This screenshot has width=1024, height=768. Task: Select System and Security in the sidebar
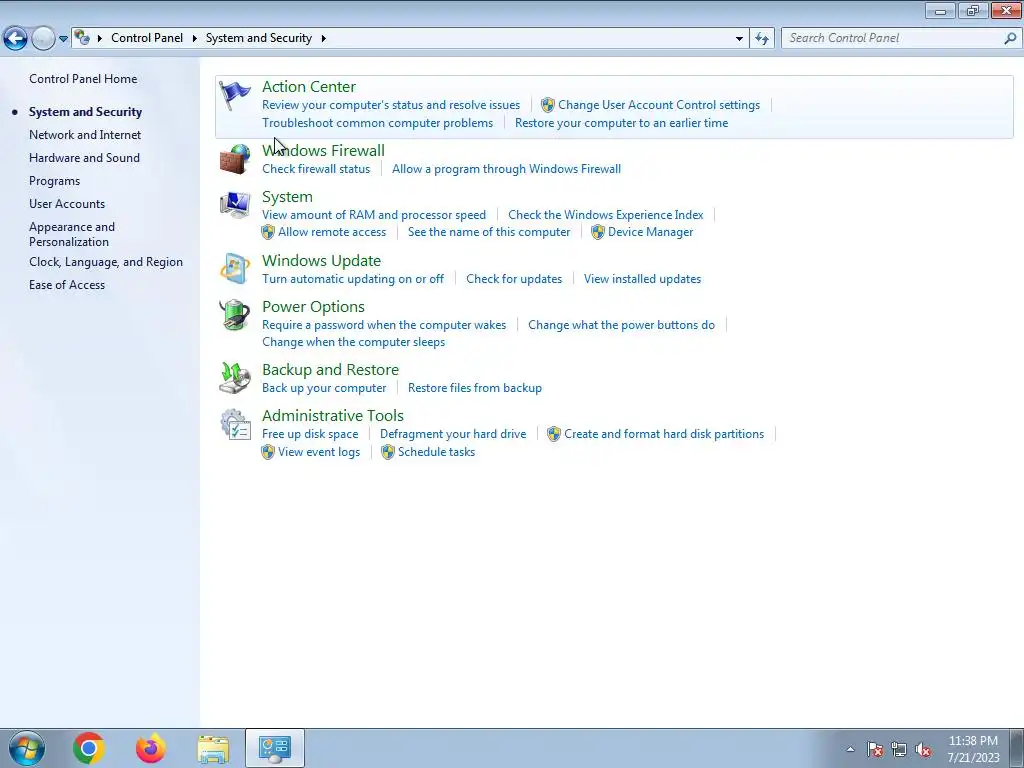86,112
